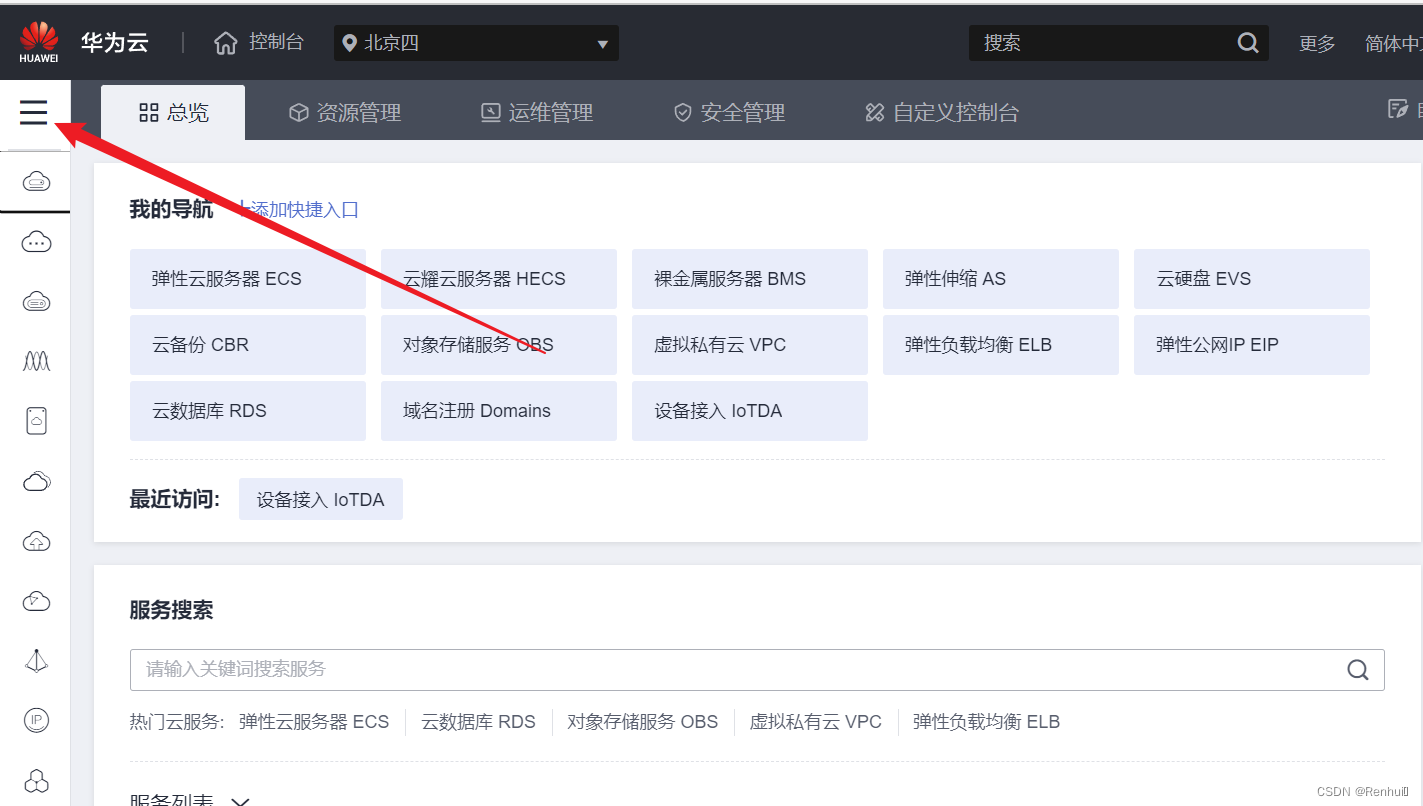Switch to the 安全管理 tab

pyautogui.click(x=729, y=113)
